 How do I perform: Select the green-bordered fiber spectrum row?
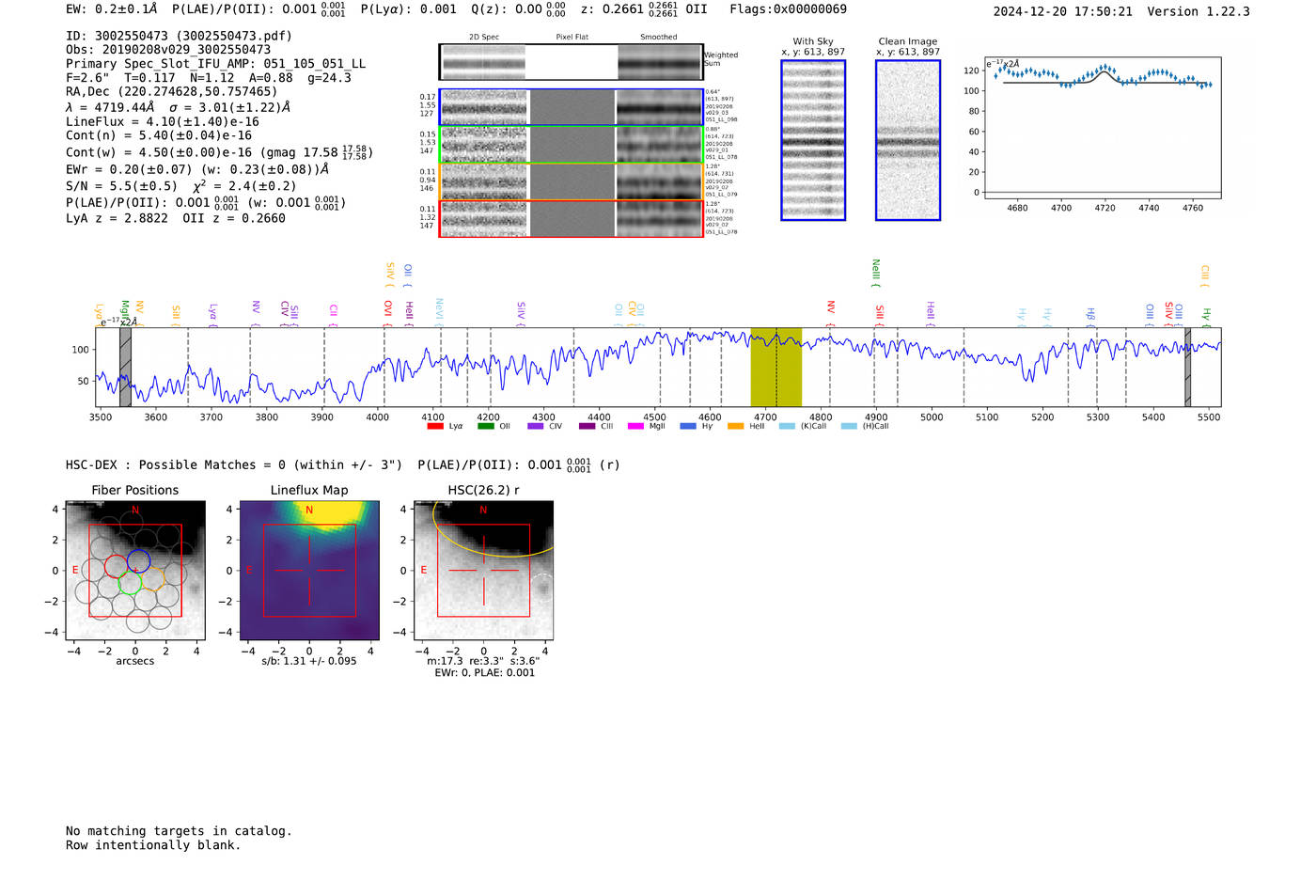coord(571,145)
